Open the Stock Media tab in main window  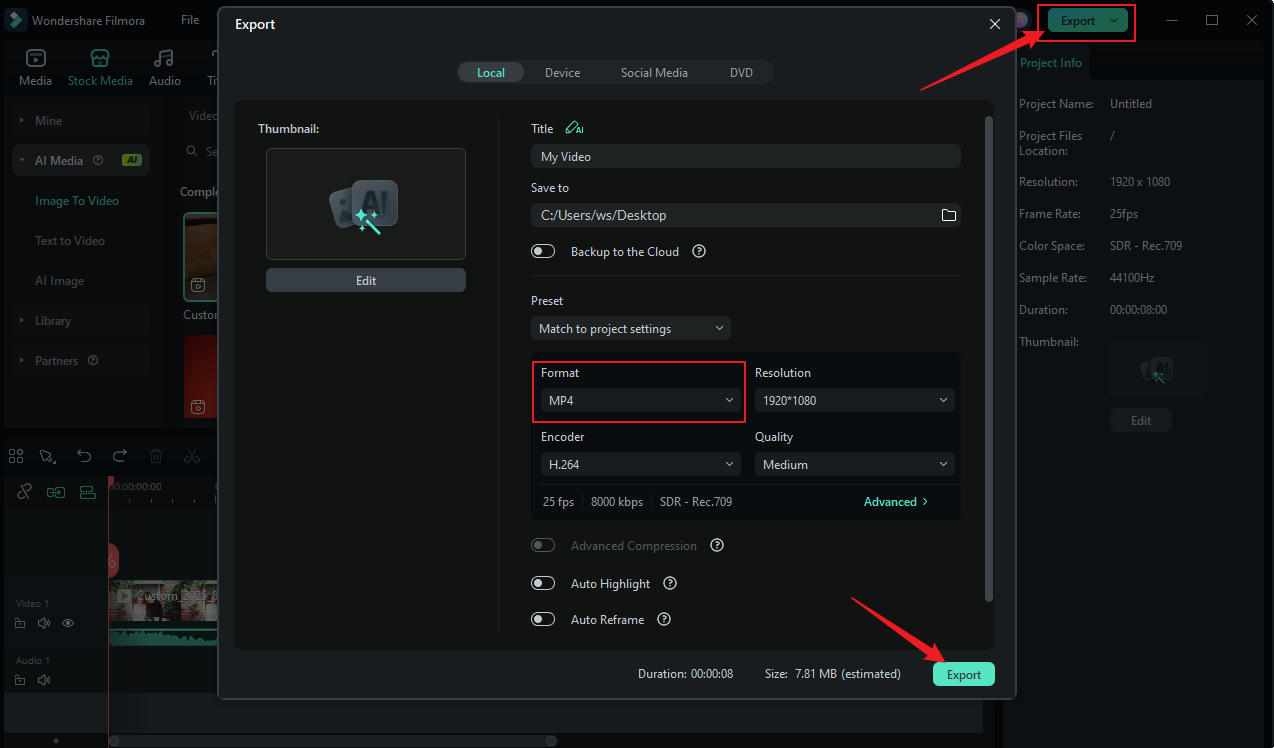click(100, 68)
